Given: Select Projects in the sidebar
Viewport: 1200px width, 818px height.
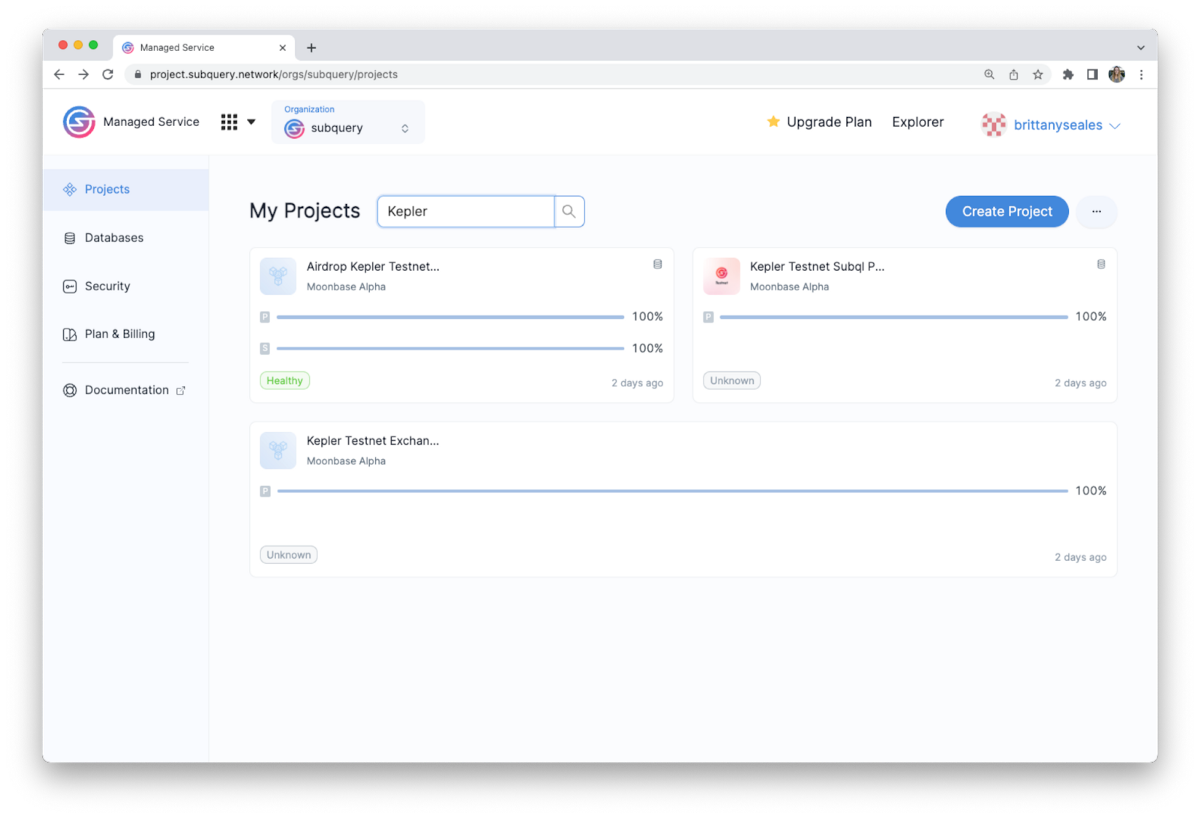Looking at the screenshot, I should coord(126,189).
